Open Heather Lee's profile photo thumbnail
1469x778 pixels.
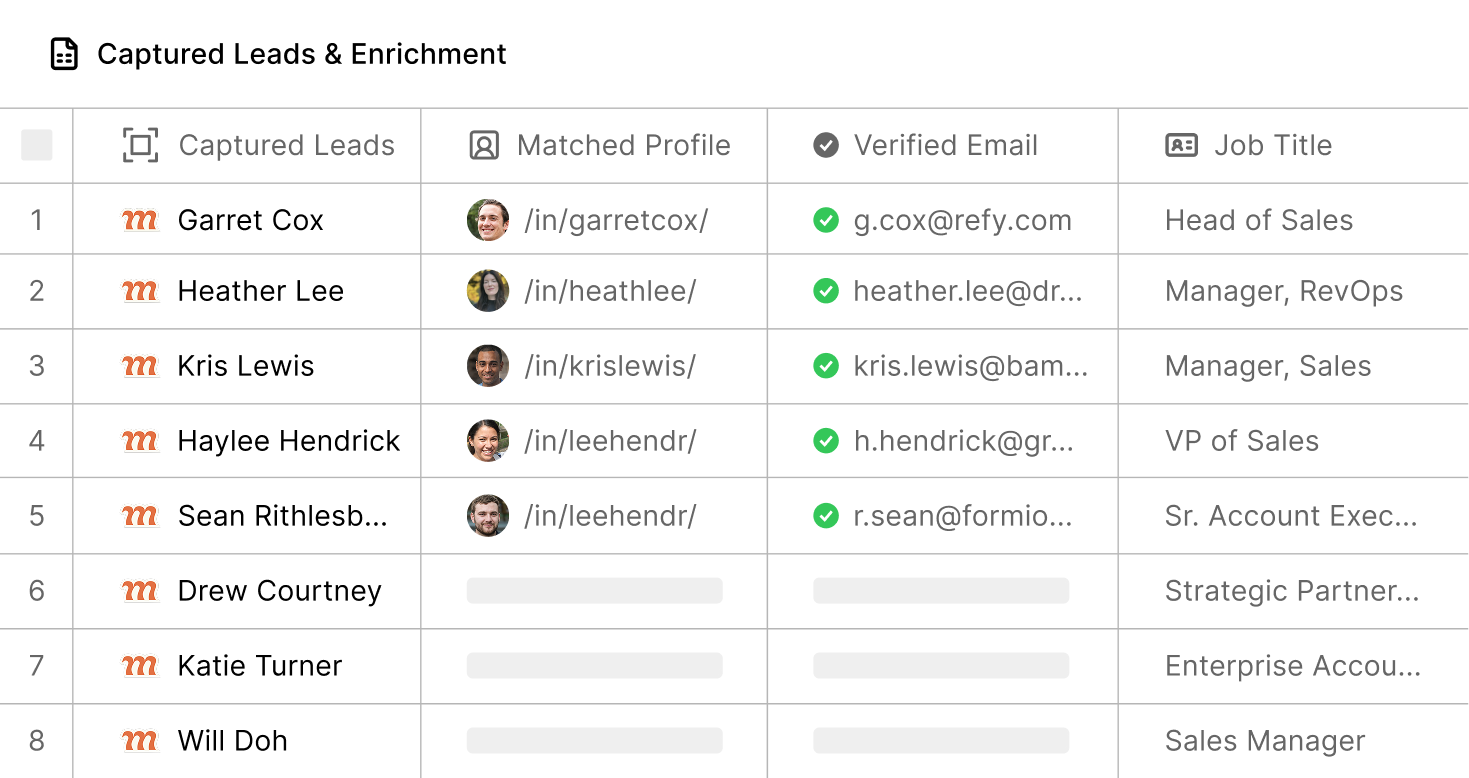tap(488, 291)
